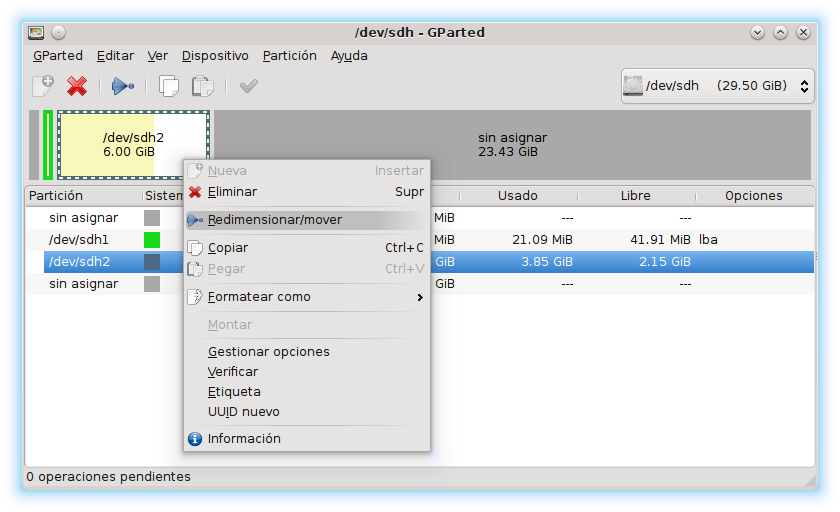Open the Partición menu
The image size is (840, 512).
(x=289, y=56)
